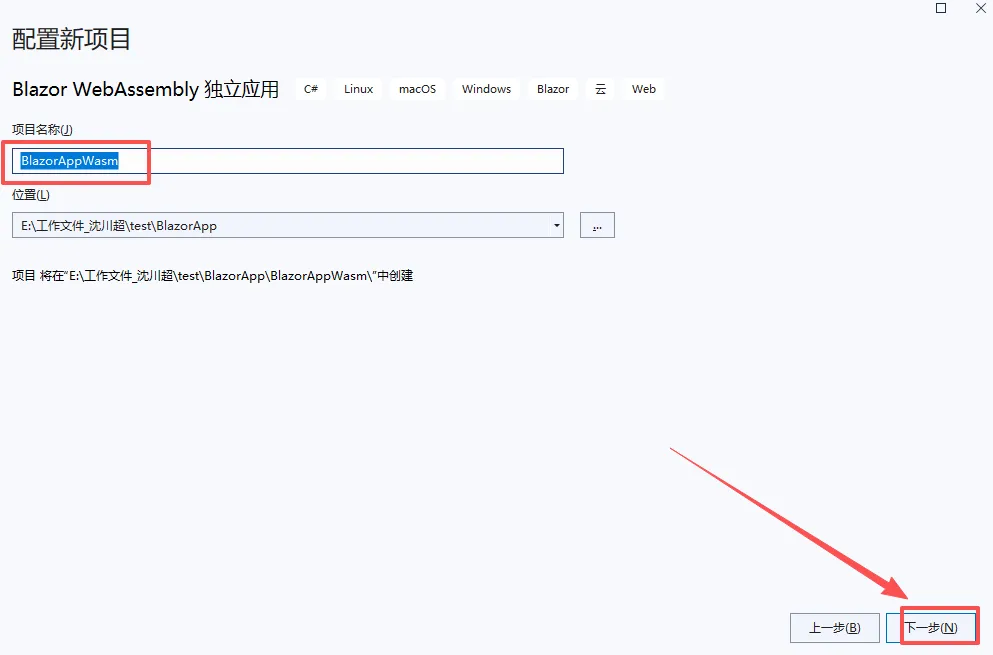
Task: Select the 云 (cloud) tag
Action: [600, 89]
